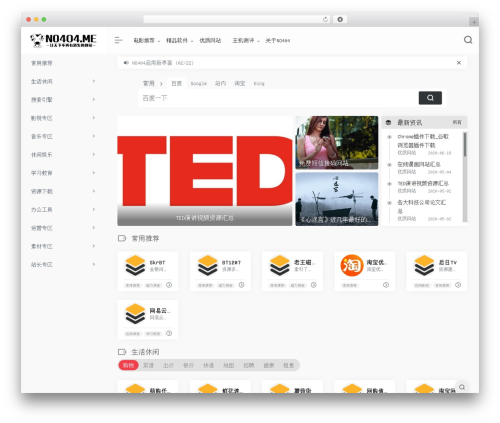Select the red 购物 category pill
Viewport: 500px width, 423px height.
point(128,365)
